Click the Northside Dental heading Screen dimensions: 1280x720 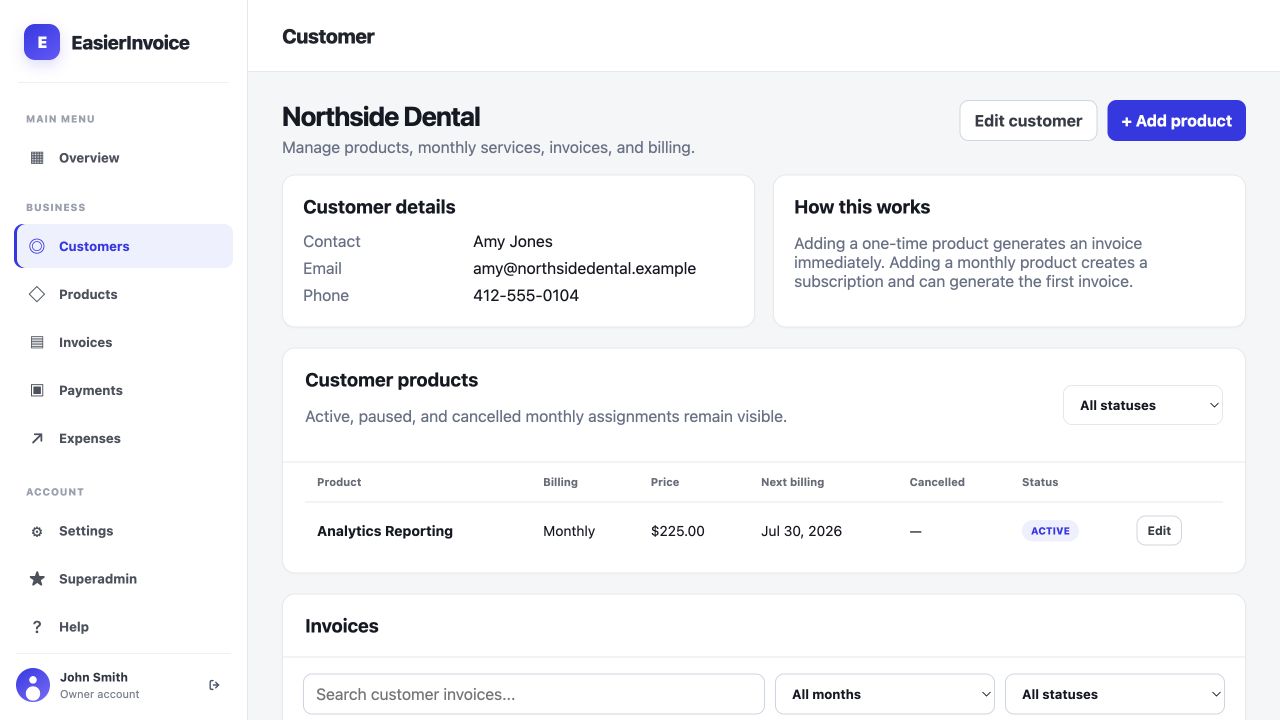(381, 117)
